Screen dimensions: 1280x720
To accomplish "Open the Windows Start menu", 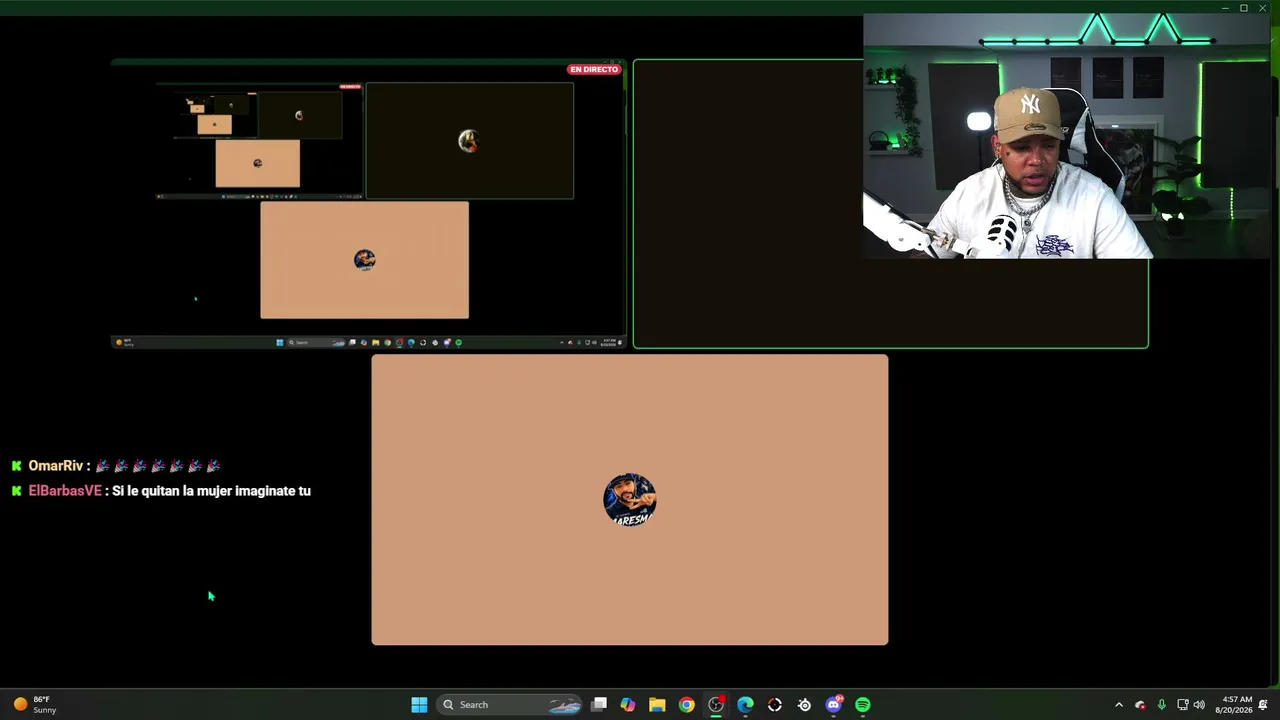I will point(419,705).
